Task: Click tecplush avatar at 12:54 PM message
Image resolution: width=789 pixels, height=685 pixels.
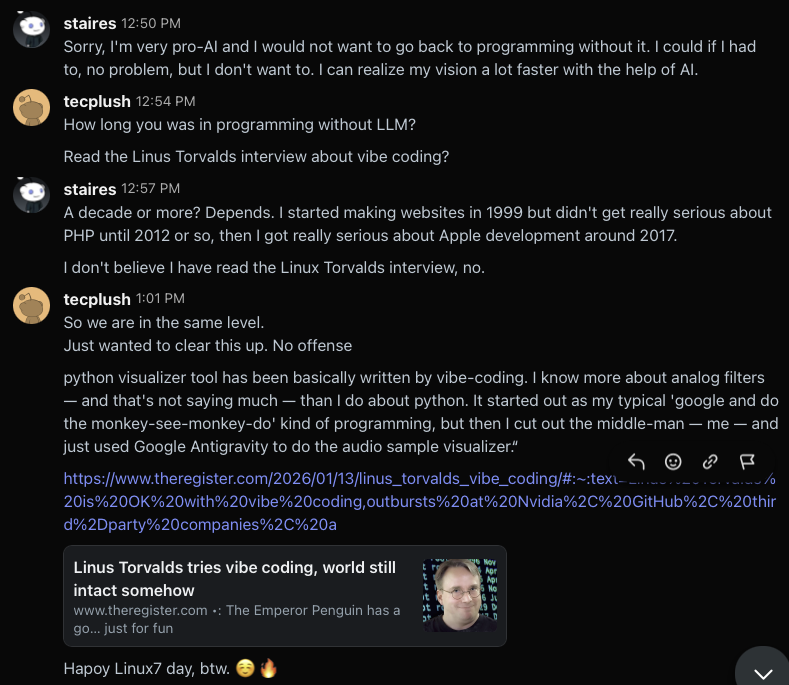Action: pos(31,108)
